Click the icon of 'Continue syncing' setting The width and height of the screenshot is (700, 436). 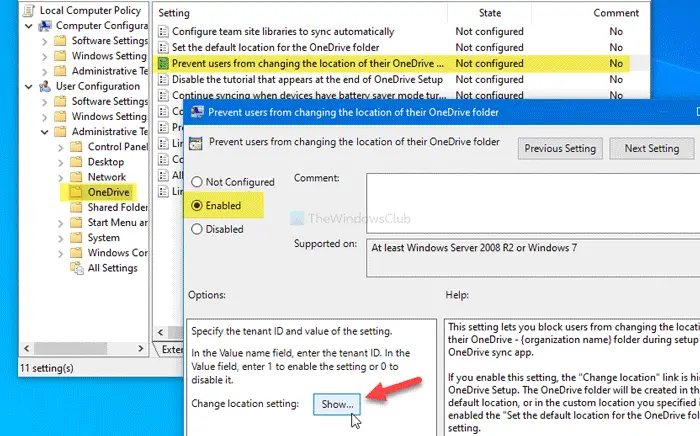[163, 95]
